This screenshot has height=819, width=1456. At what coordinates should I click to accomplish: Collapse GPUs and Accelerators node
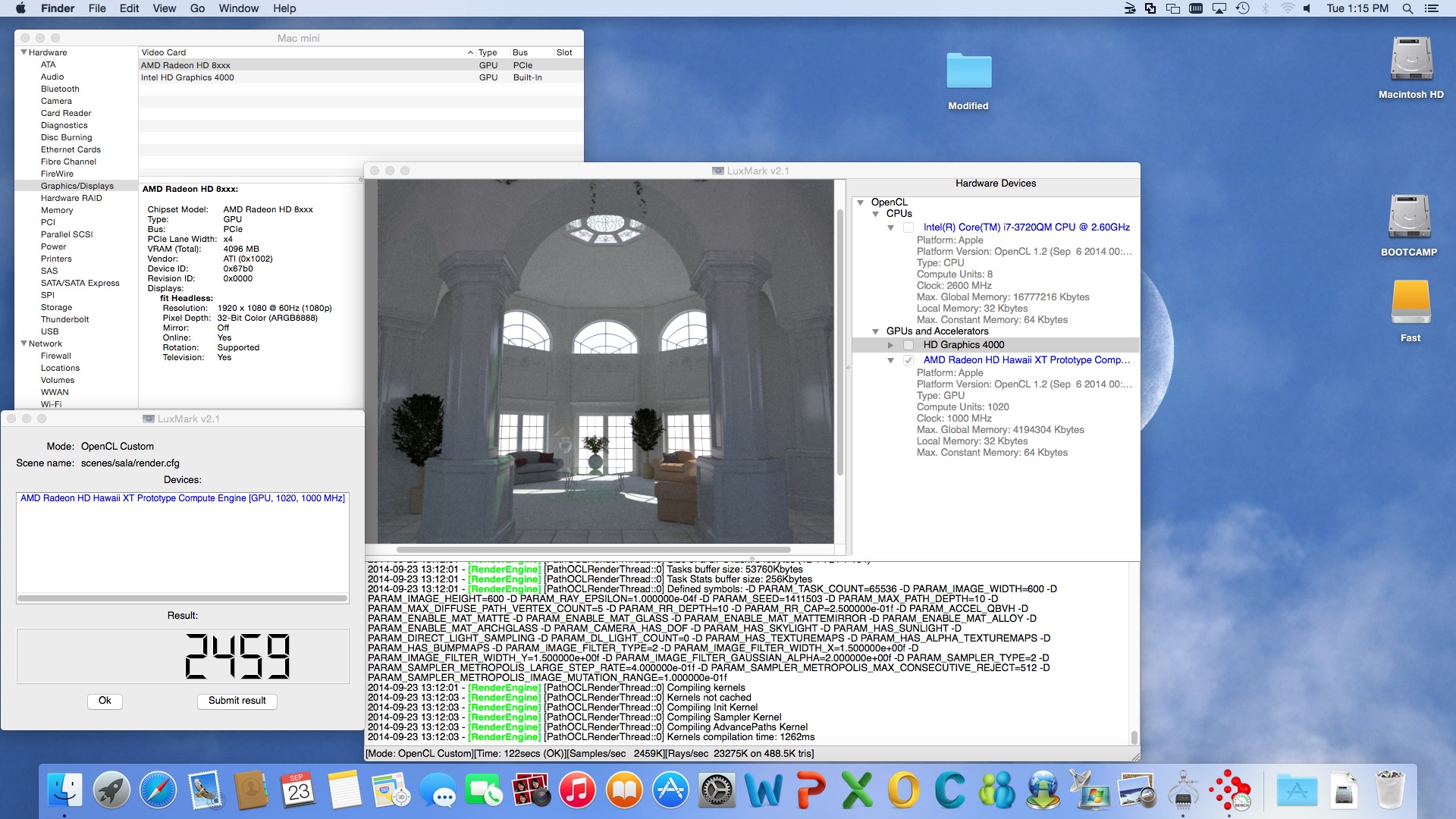coord(876,331)
